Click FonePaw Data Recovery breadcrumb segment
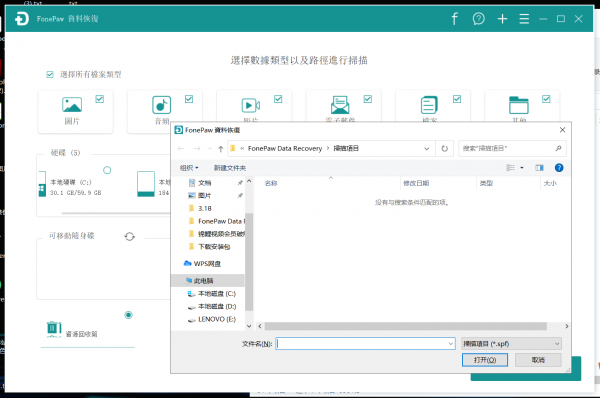The height and width of the screenshot is (398, 600). [285, 148]
